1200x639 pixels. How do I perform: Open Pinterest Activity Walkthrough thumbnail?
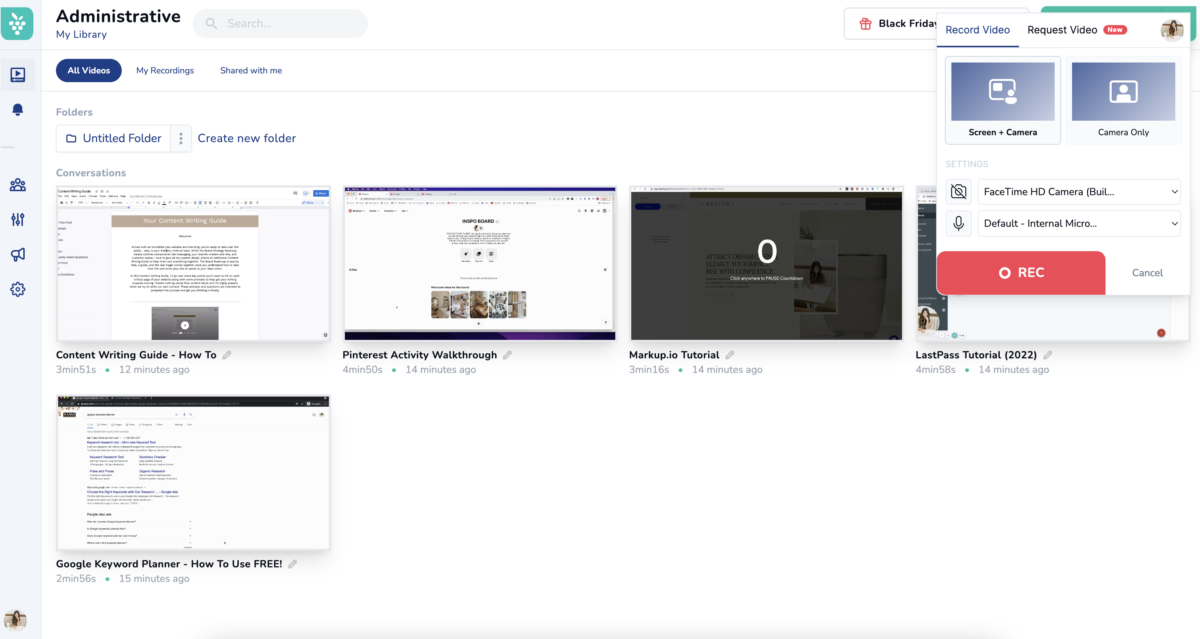tap(479, 263)
